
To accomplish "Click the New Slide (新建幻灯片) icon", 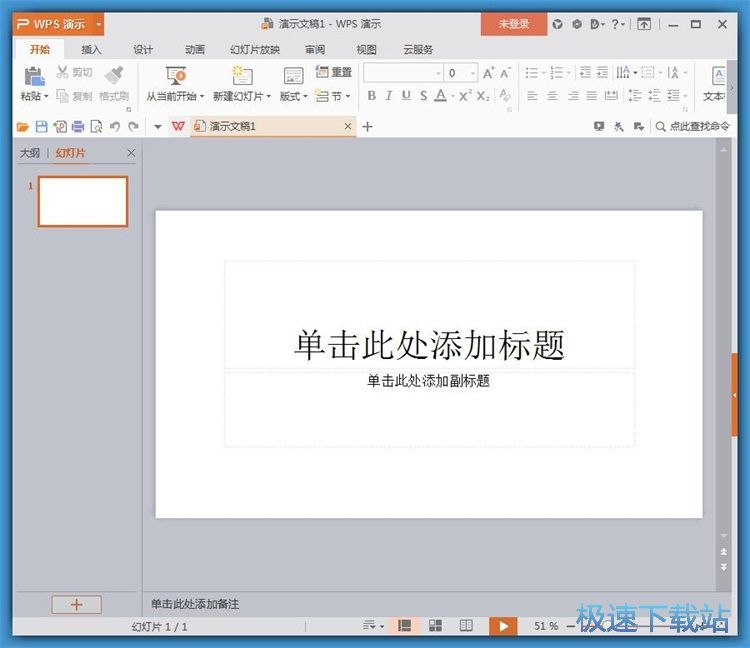I will pyautogui.click(x=241, y=76).
